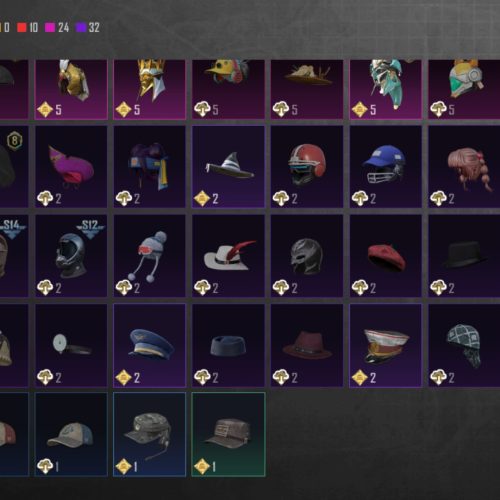Click the camo cap with headset microphone
Screen dimensions: 500x500
pyautogui.click(x=150, y=434)
